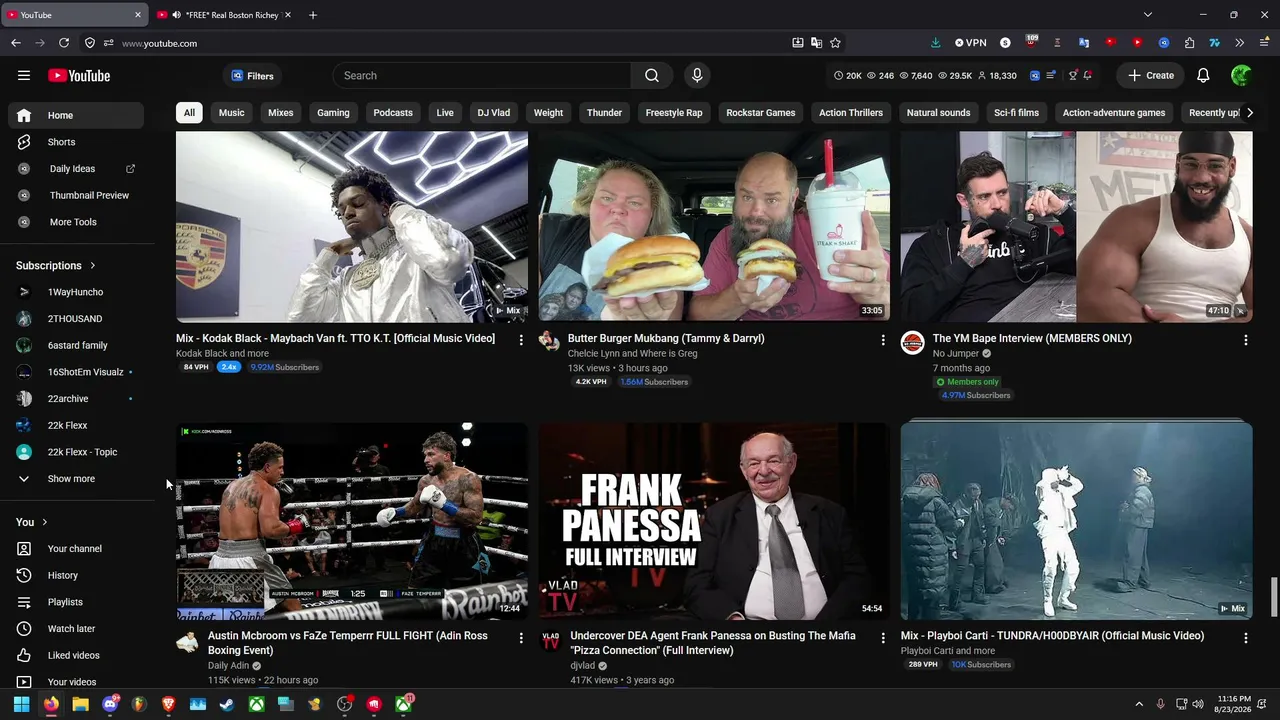This screenshot has height=720, width=1280.
Task: Open the 22k Flexx - Topic subscription
Action: pos(76,452)
